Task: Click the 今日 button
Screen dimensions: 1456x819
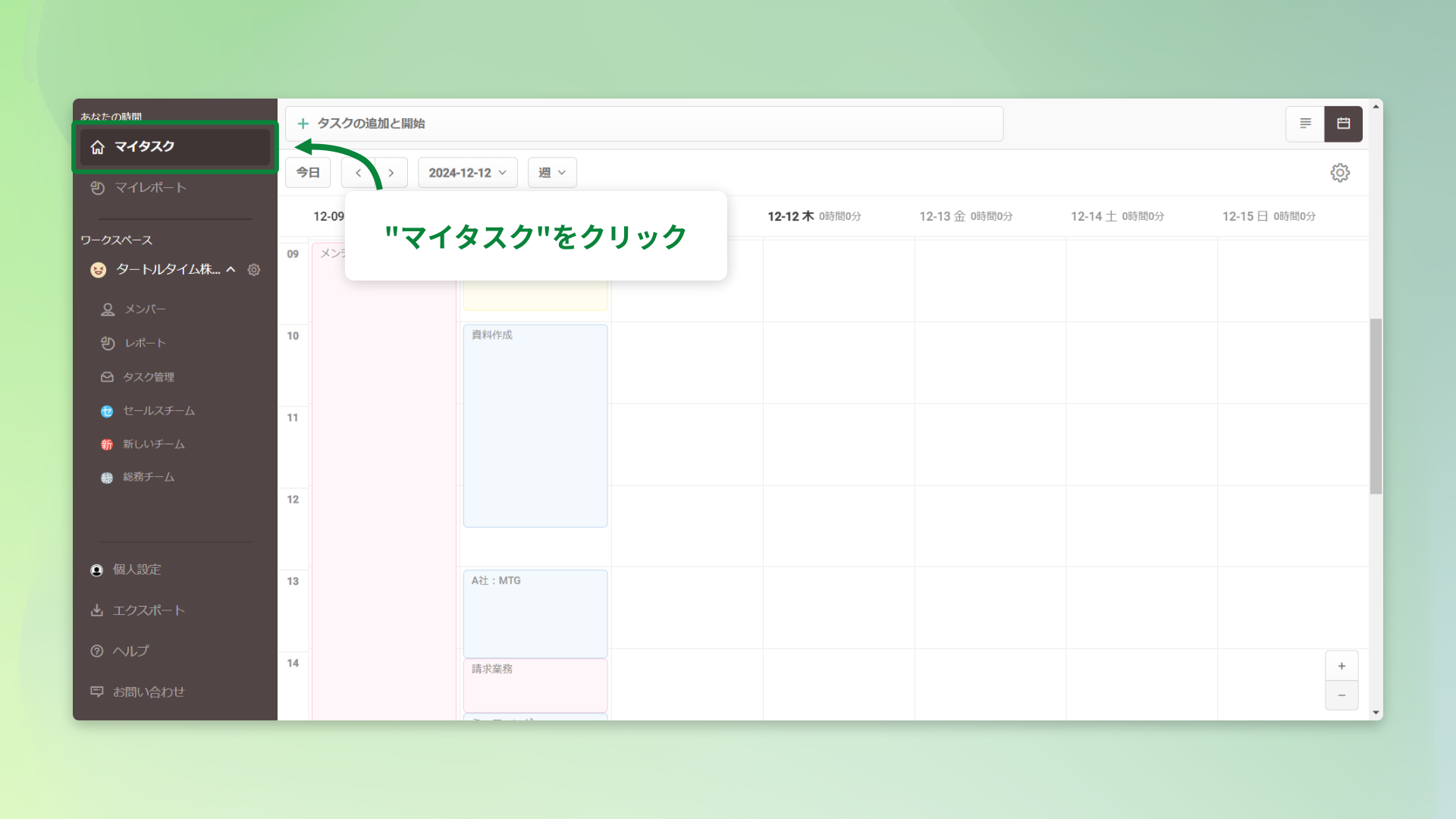Action: coord(308,172)
